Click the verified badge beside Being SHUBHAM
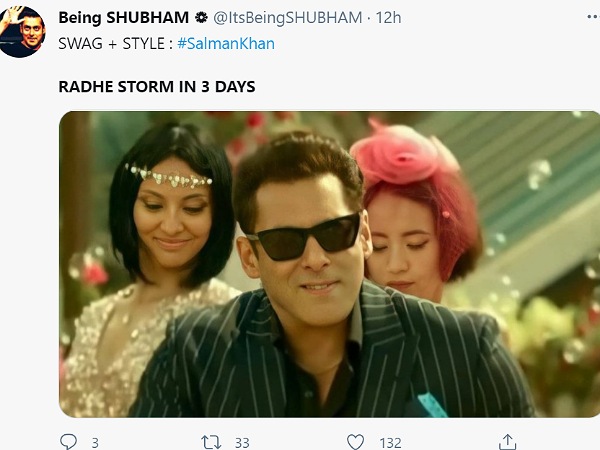The height and width of the screenshot is (450, 600). [172, 19]
